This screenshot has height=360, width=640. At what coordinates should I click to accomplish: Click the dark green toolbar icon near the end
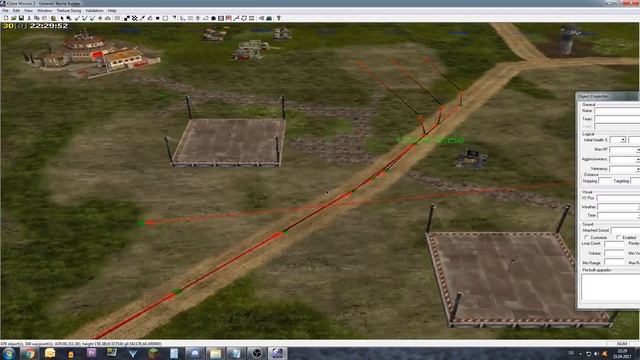[269, 18]
